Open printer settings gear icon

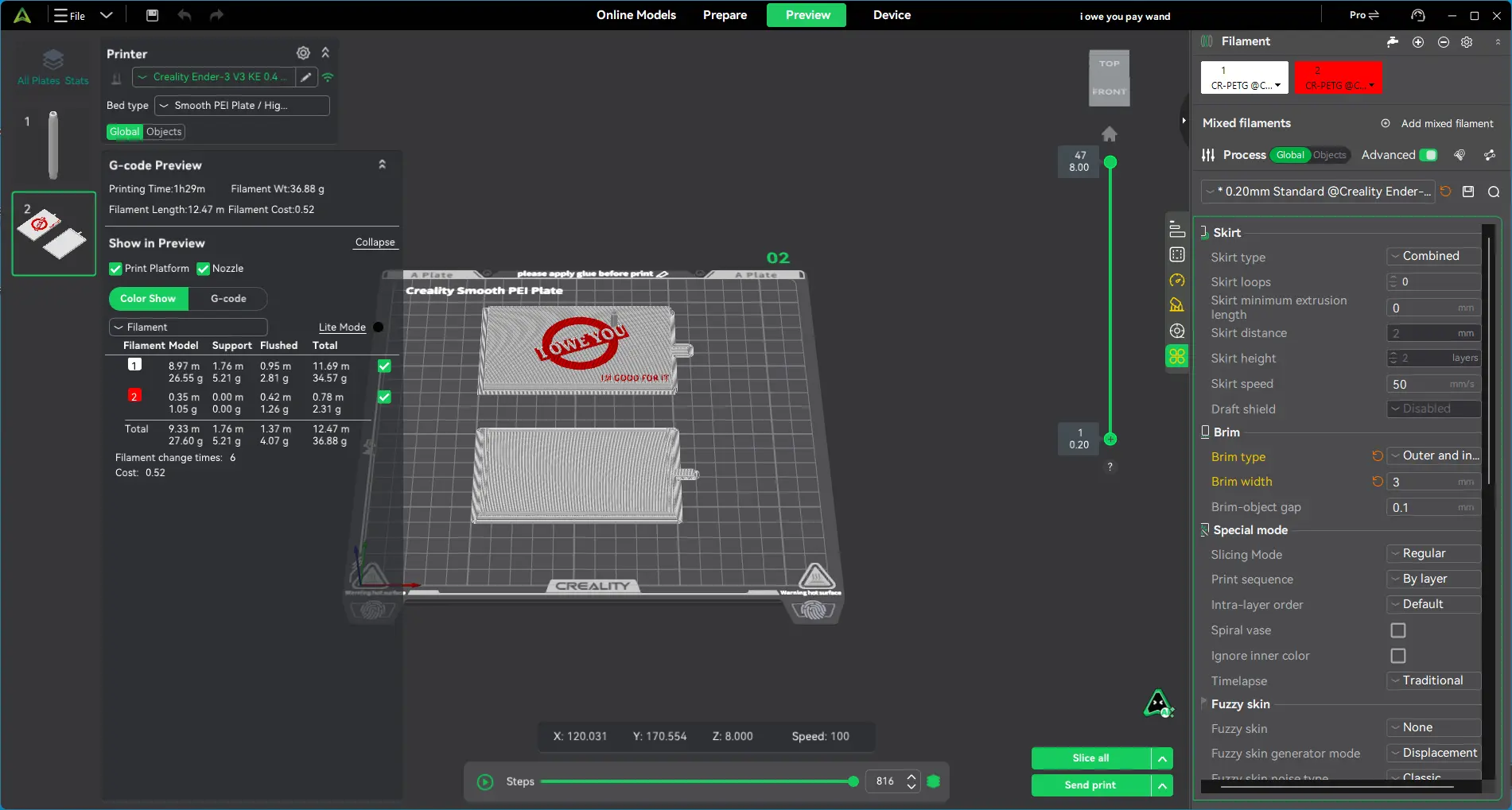tap(303, 52)
